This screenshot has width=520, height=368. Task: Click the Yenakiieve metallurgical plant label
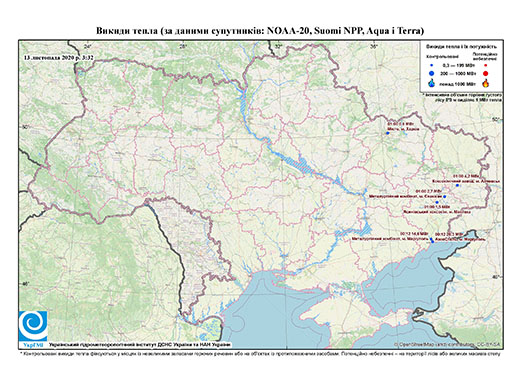[407, 194]
